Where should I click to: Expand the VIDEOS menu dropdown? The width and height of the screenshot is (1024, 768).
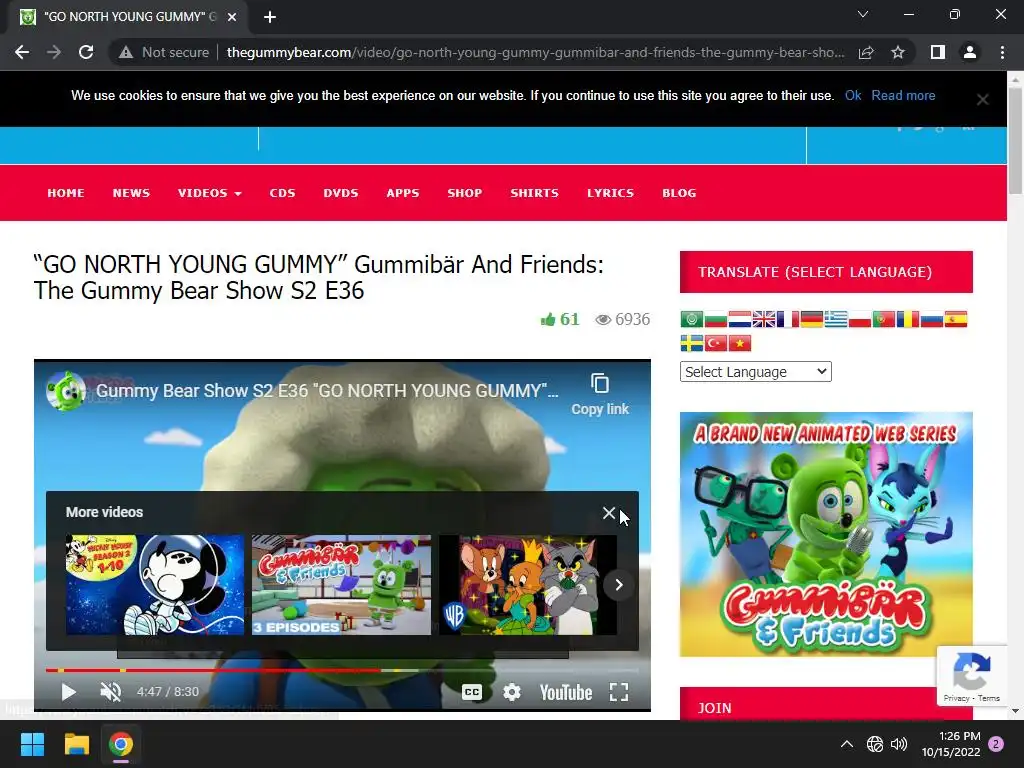coord(209,193)
